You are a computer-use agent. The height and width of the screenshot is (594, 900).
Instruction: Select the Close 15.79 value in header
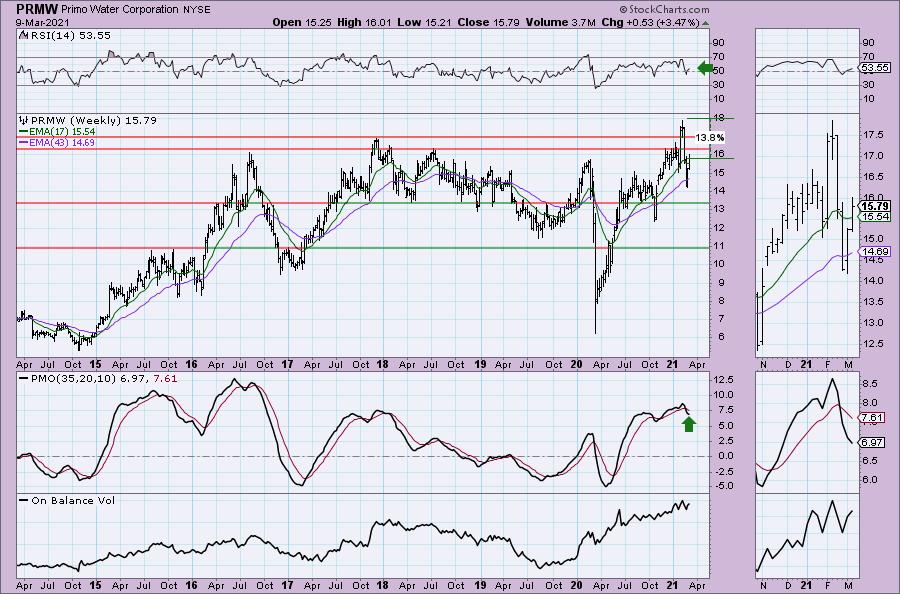click(488, 22)
